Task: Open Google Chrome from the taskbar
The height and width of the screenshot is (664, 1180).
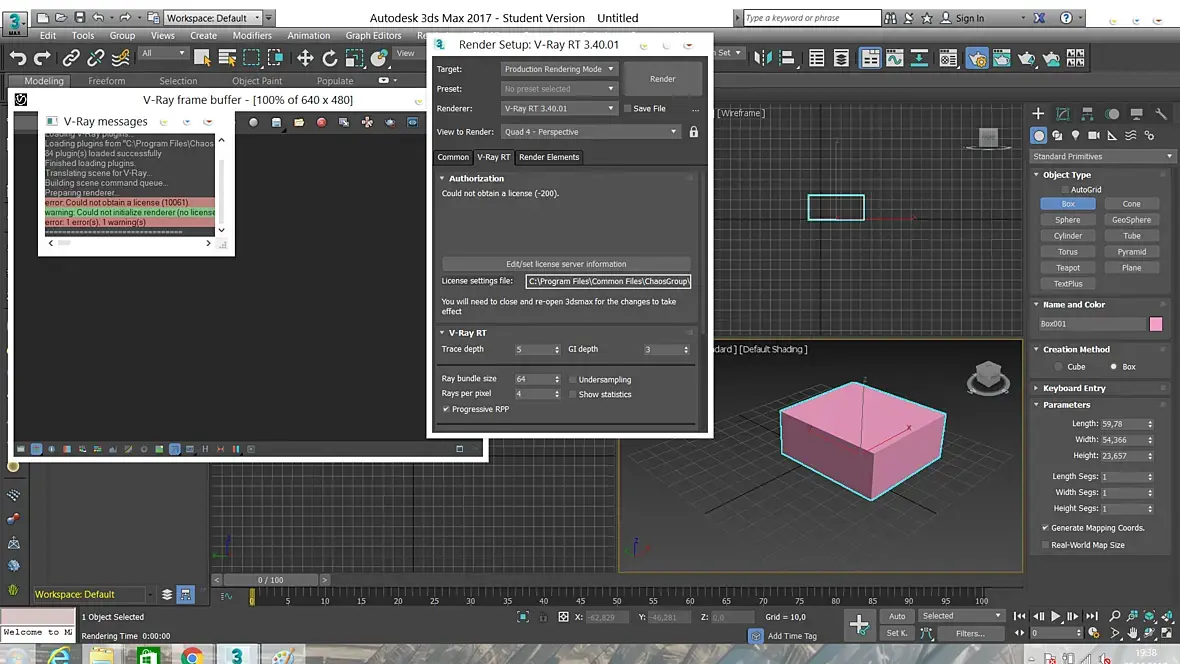Action: [x=192, y=656]
